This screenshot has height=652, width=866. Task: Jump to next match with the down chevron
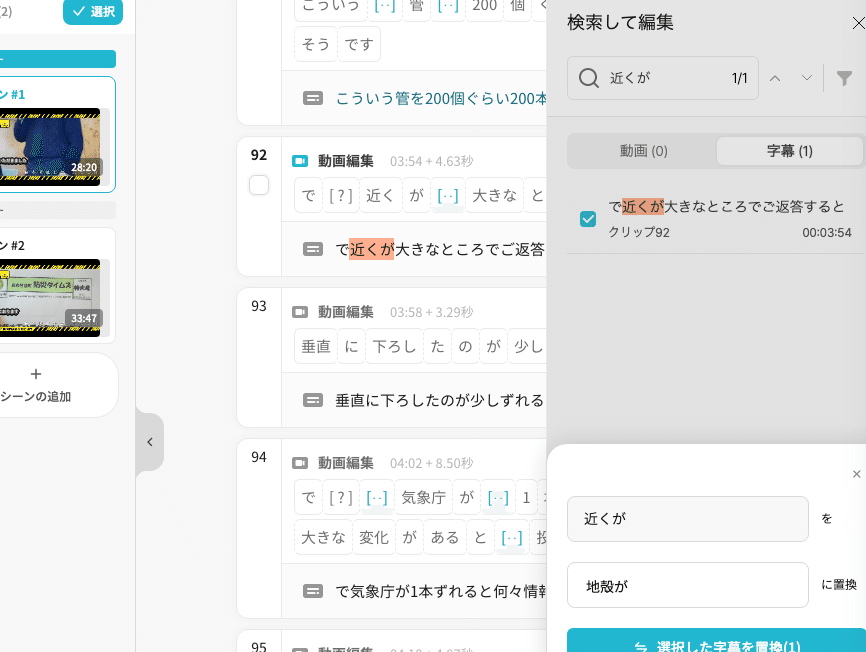tap(806, 77)
